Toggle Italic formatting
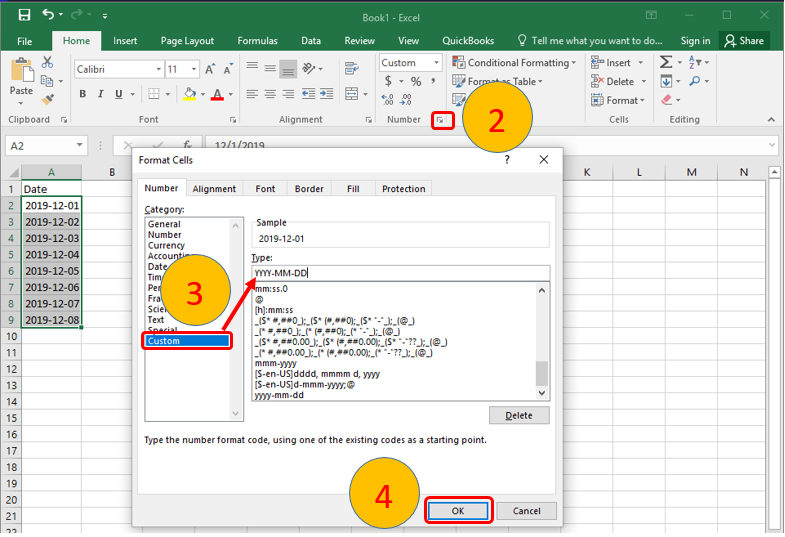785x537 pixels. point(101,94)
